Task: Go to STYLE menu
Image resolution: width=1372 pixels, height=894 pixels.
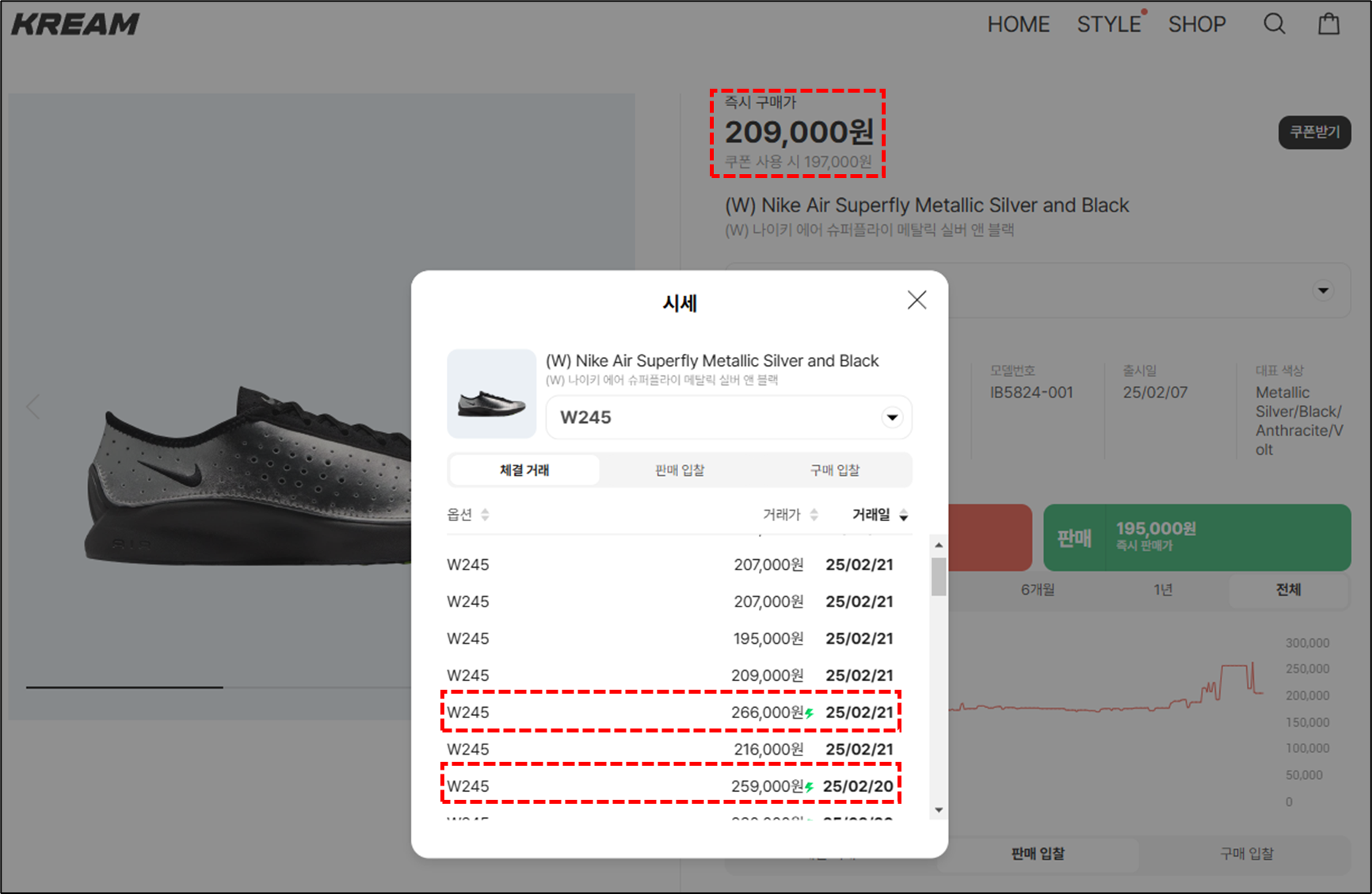Action: point(1109,25)
